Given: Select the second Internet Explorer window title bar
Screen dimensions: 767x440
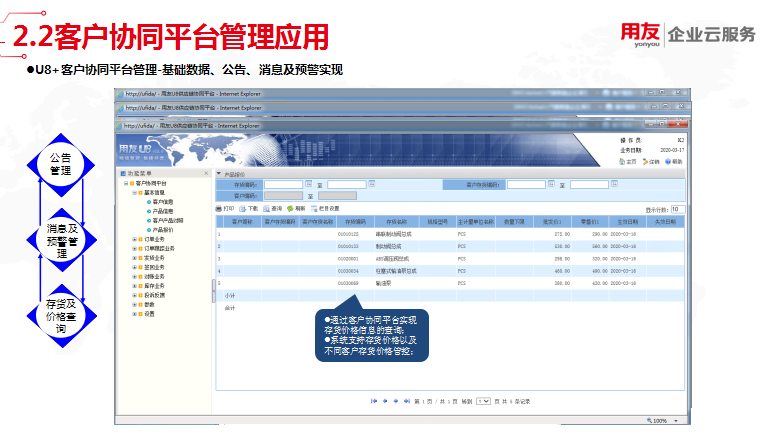Looking at the screenshot, I should [401, 108].
